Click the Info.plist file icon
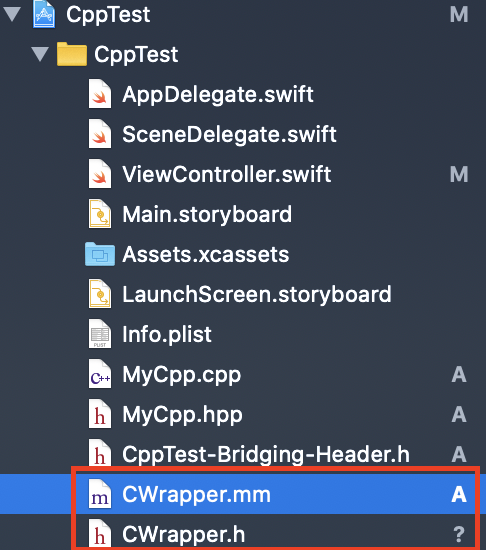Image resolution: width=486 pixels, height=550 pixels. [100, 334]
